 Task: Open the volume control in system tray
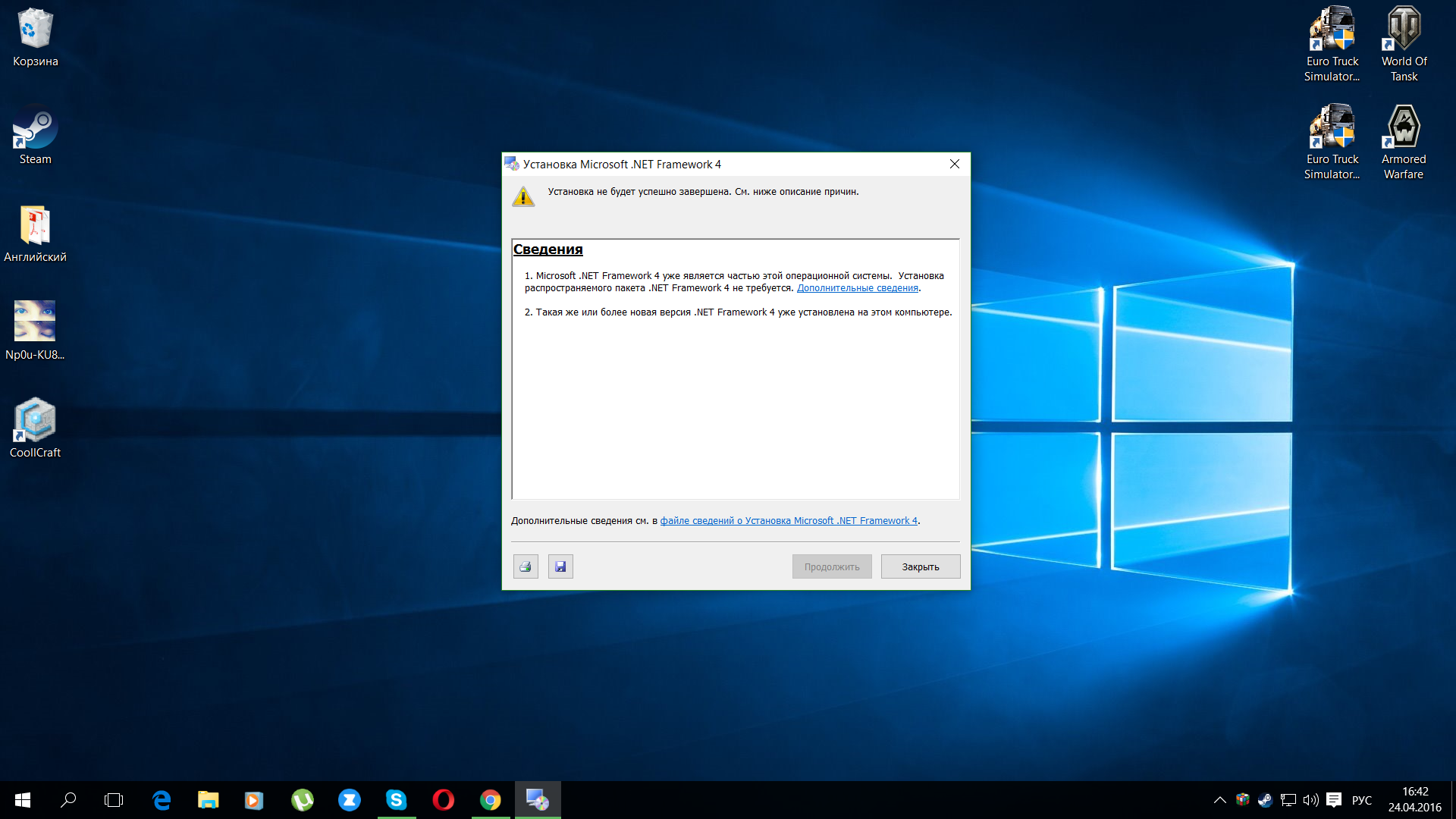coord(1310,800)
